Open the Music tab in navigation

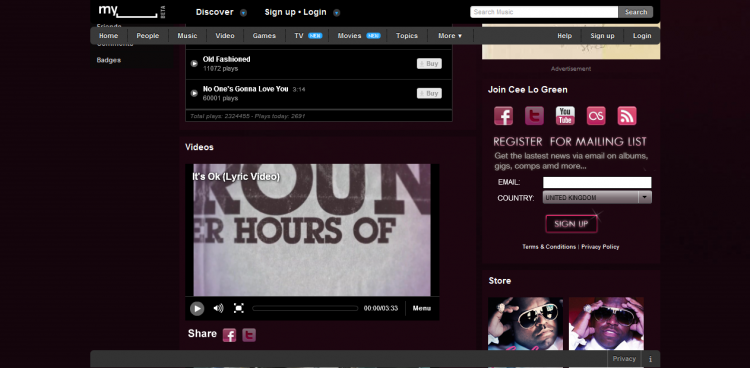(187, 36)
